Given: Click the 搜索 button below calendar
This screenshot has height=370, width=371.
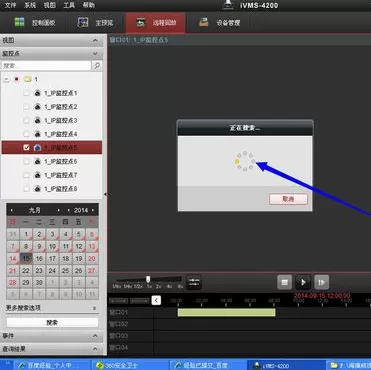Looking at the screenshot, I should coord(52,322).
